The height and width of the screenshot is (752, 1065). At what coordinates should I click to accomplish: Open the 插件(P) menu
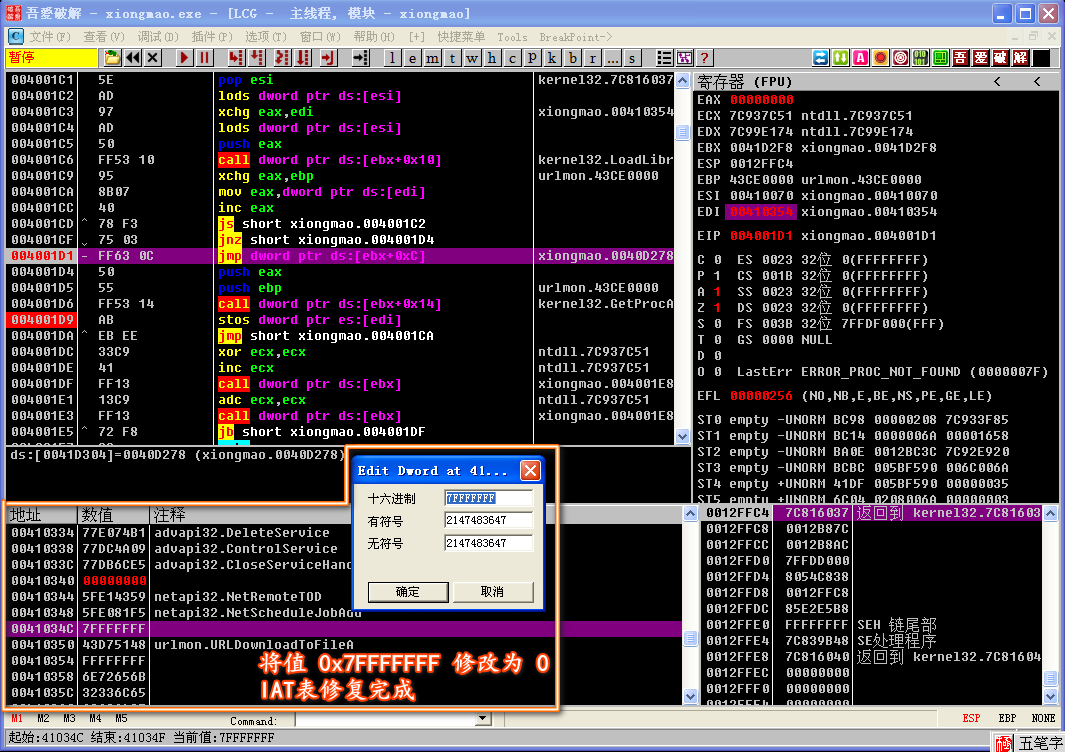coord(212,37)
